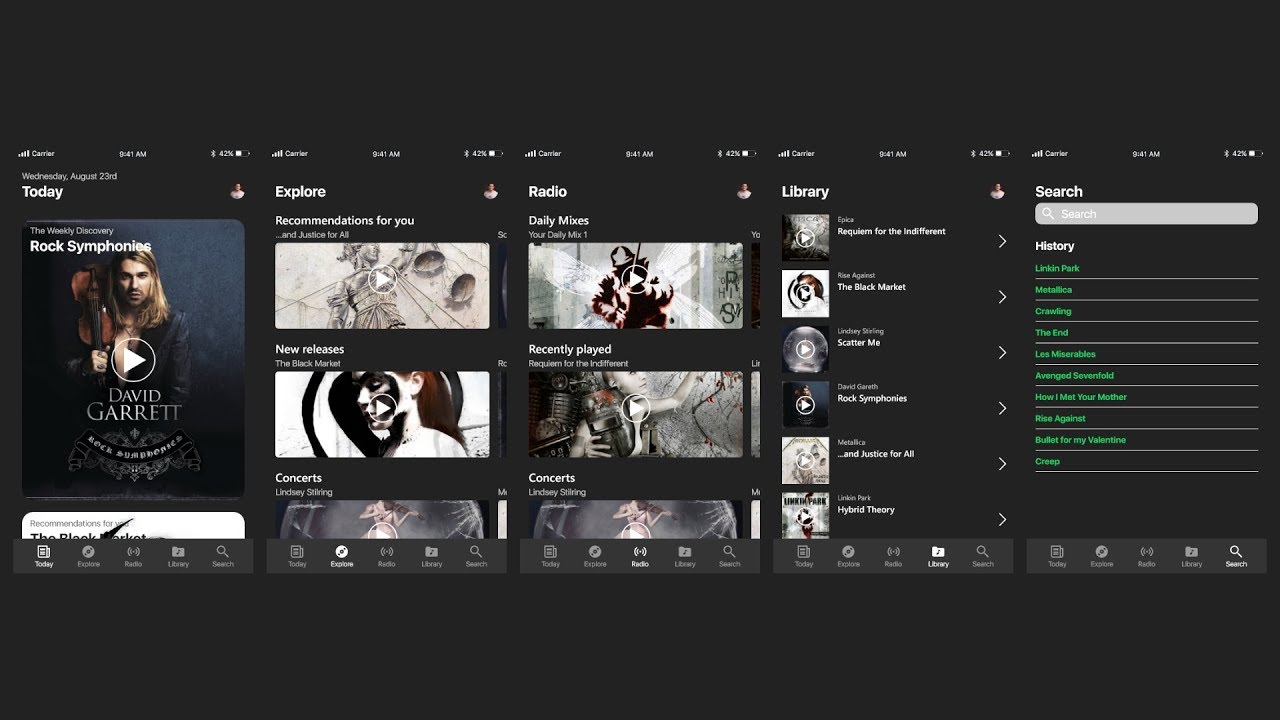Go to the Library tab from the Radio screen
Viewport: 1280px width, 720px height.
tap(685, 556)
